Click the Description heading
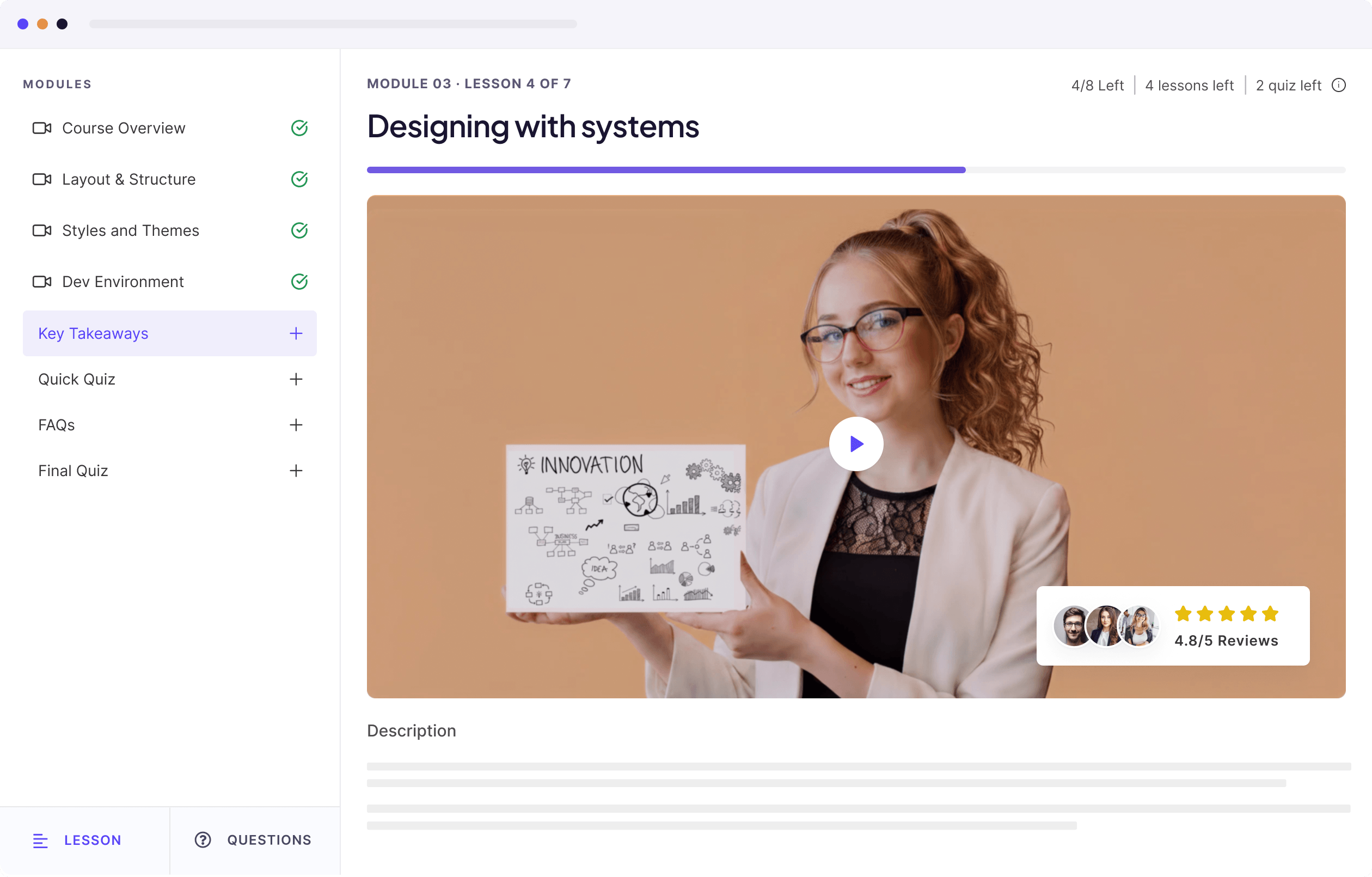The height and width of the screenshot is (877, 1372). pos(412,732)
